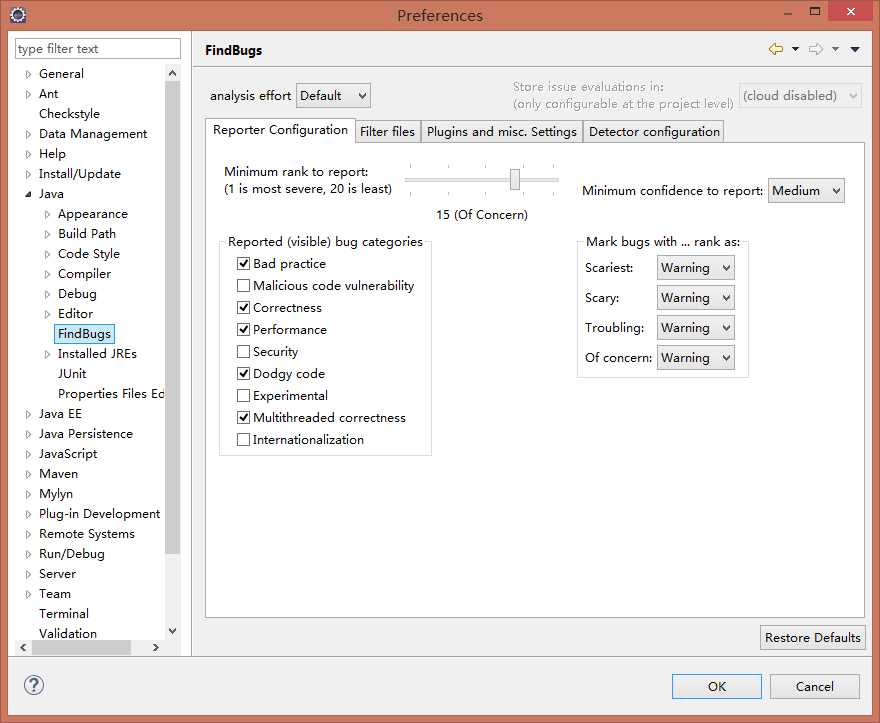The height and width of the screenshot is (723, 880).
Task: Click in the type filter text field
Action: (98, 49)
